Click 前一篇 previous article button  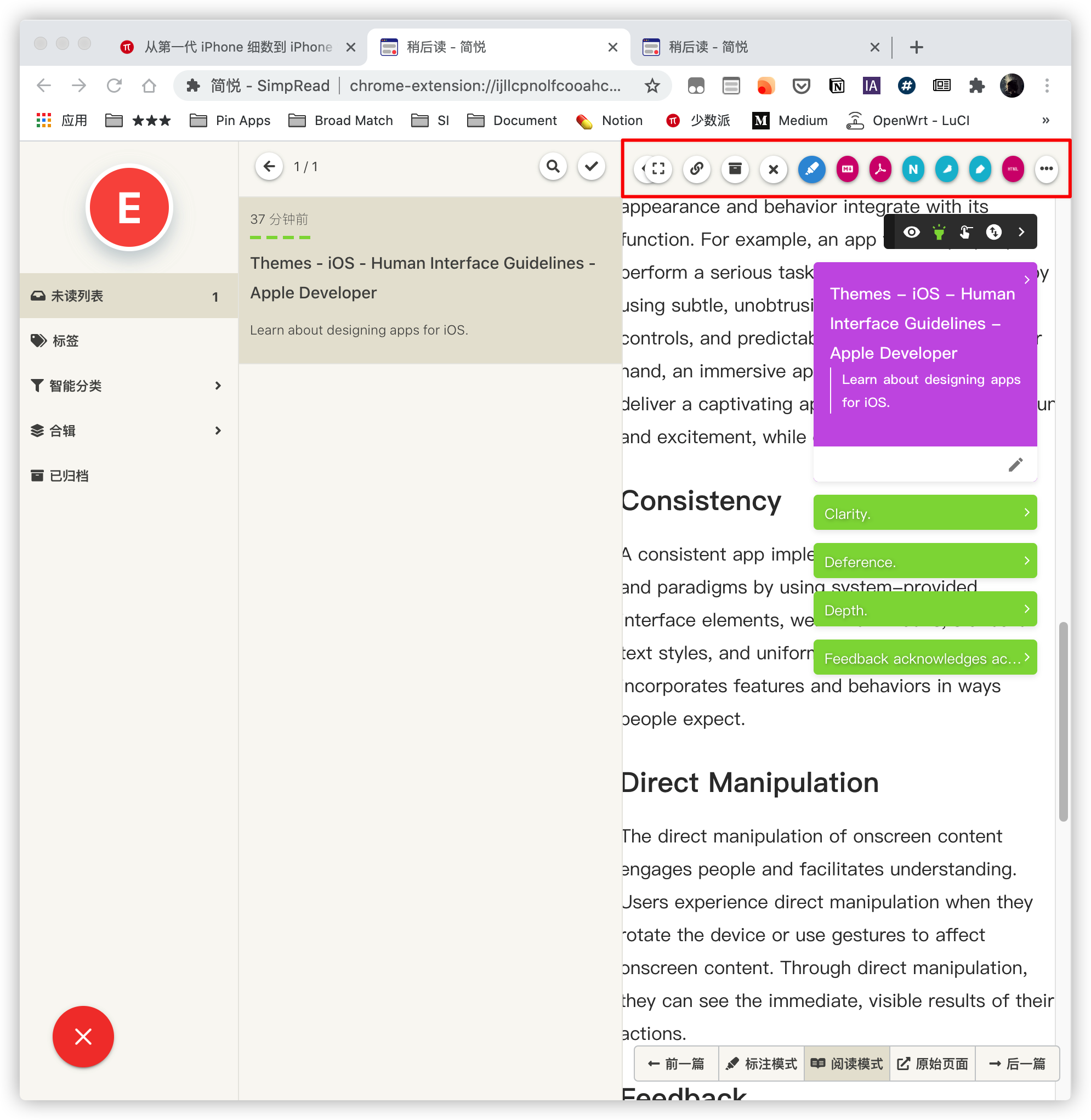click(677, 1064)
